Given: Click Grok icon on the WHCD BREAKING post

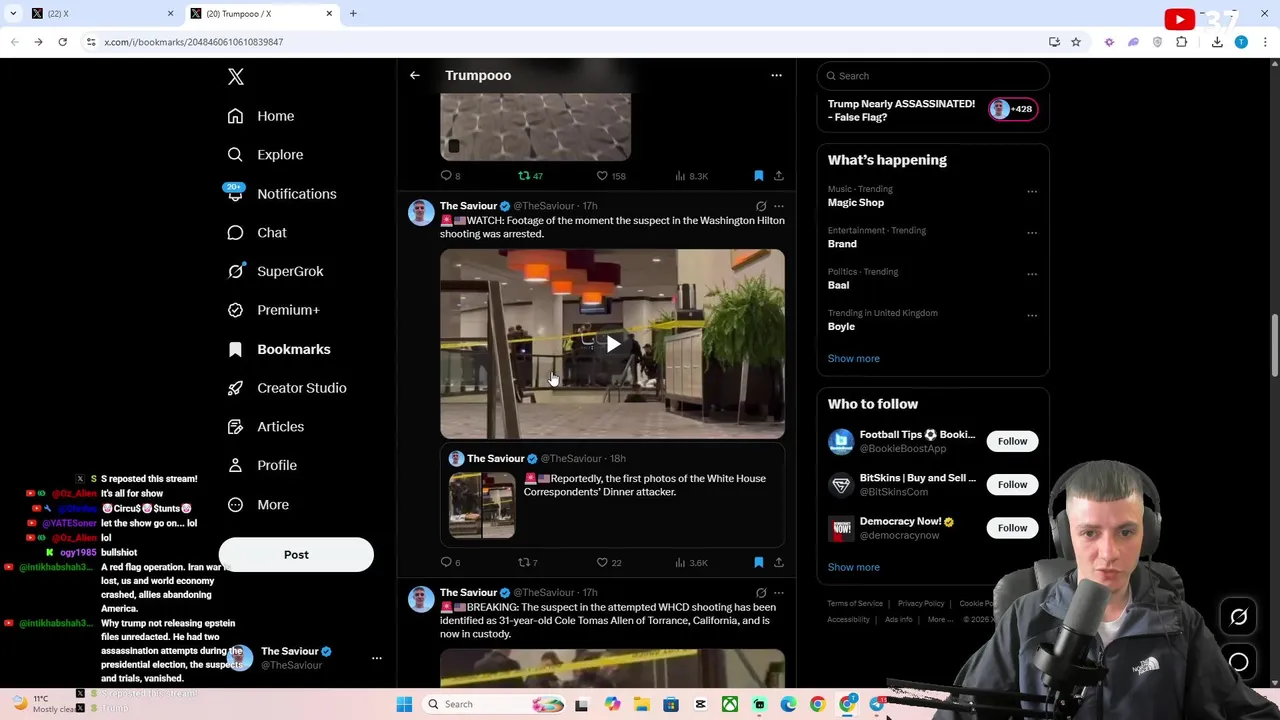Looking at the screenshot, I should tap(761, 593).
